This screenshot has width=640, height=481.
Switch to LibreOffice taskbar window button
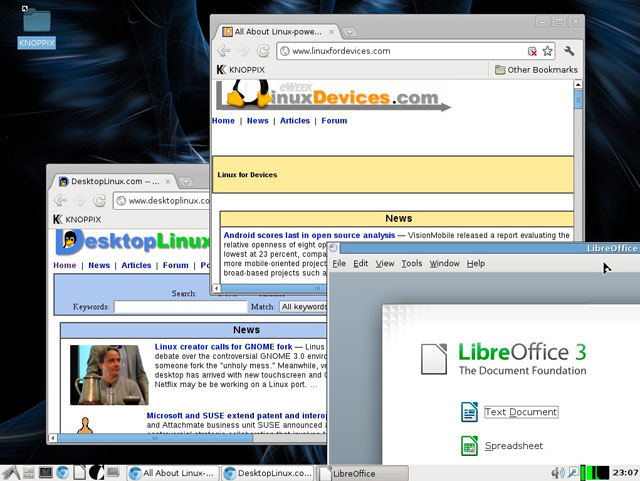tap(362, 474)
